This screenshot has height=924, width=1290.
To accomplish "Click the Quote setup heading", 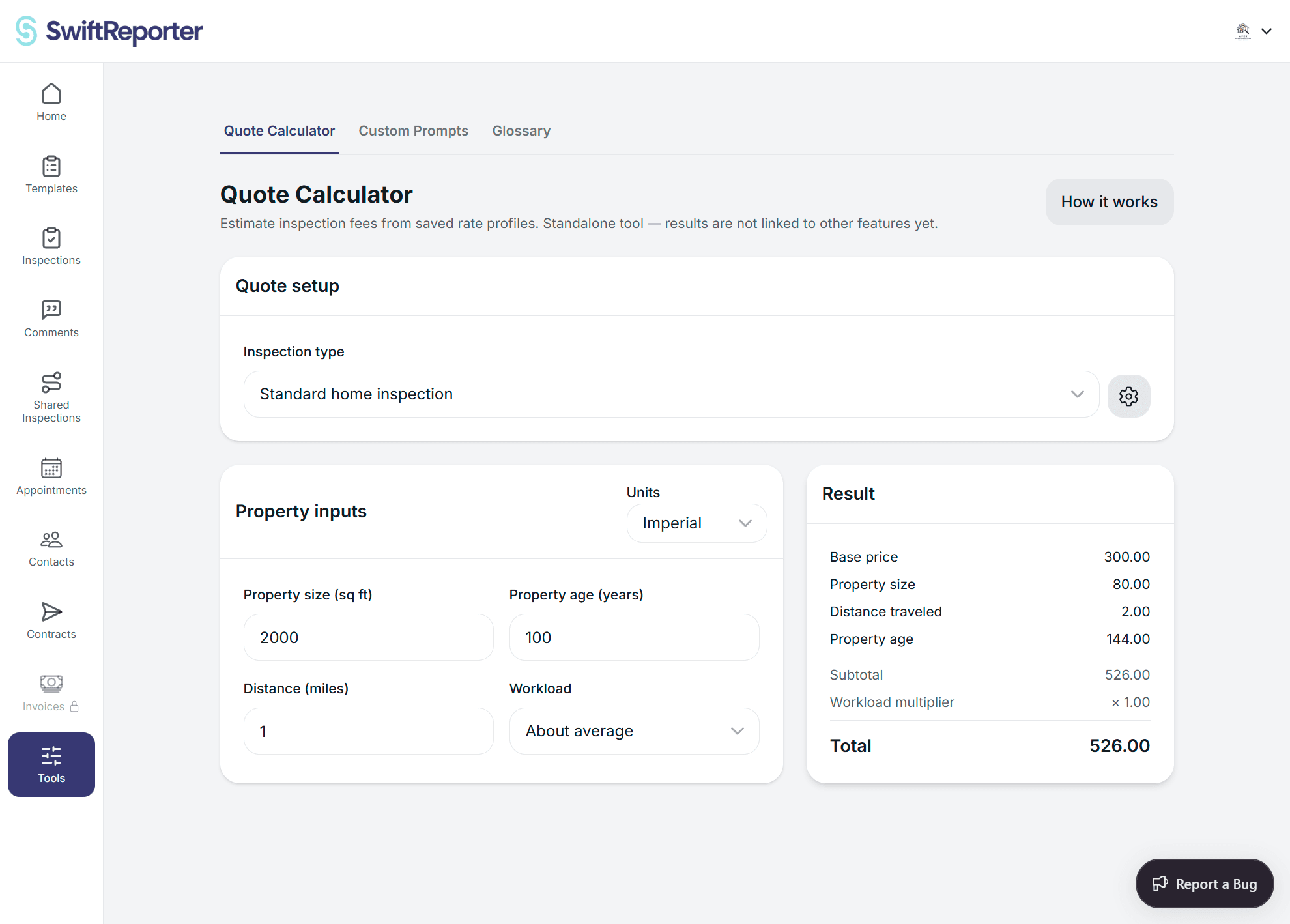I will coord(287,286).
